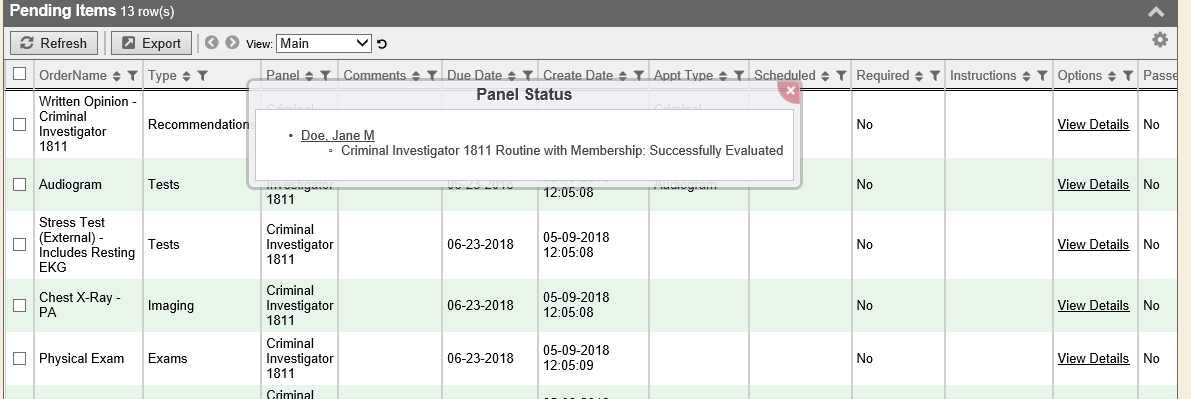Go to previous page arrow icon
This screenshot has height=399, width=1191.
coord(212,43)
